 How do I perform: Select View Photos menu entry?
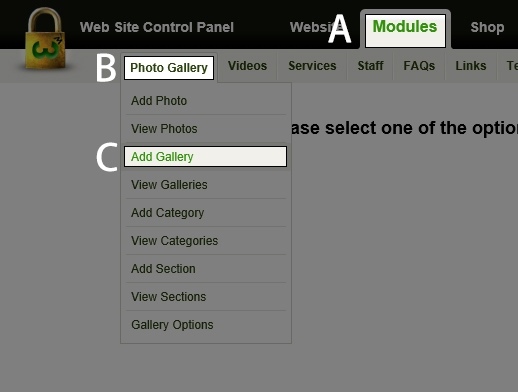(x=206, y=129)
